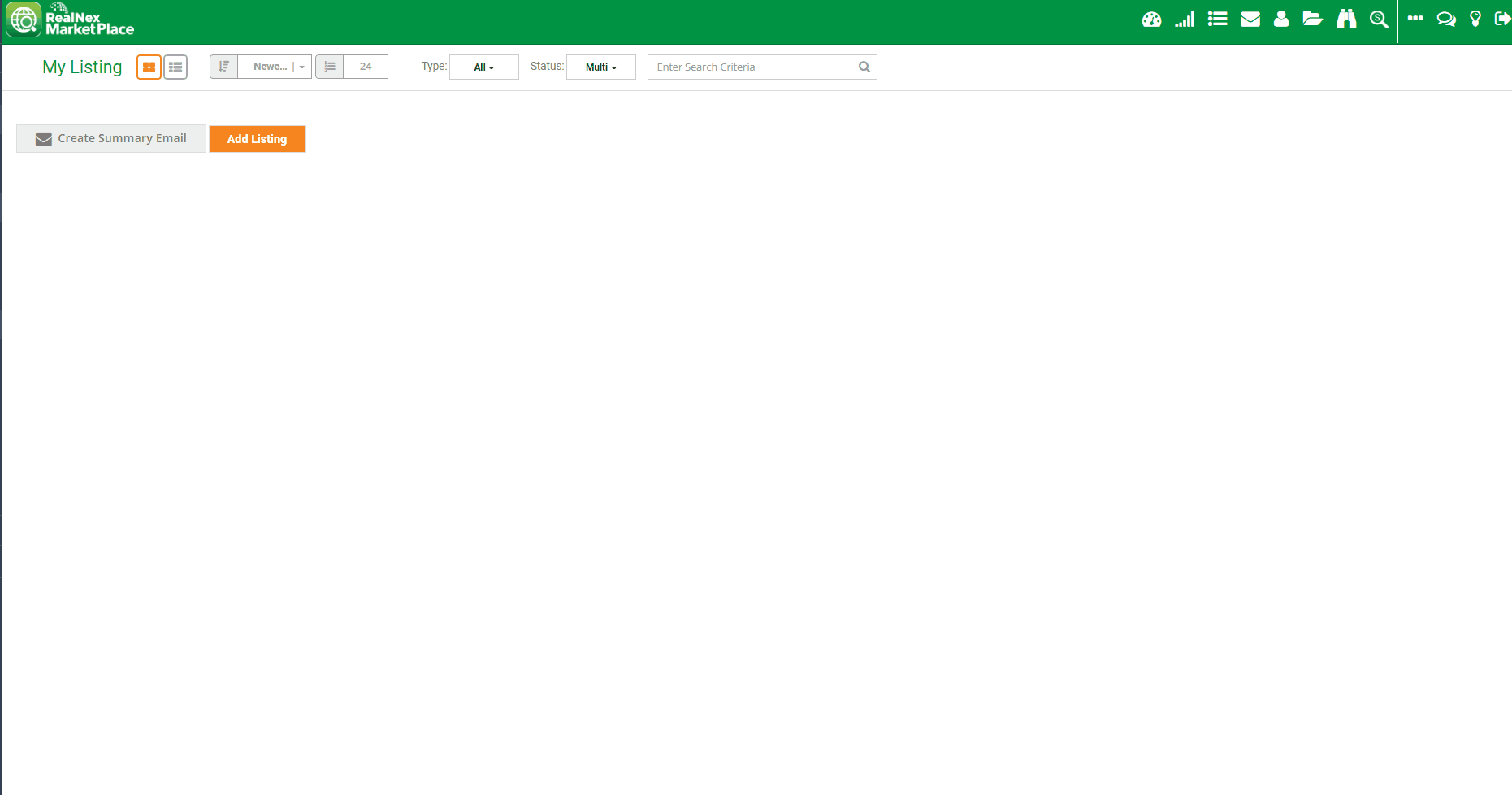
Task: Toggle the sort direction button
Action: pyautogui.click(x=223, y=67)
